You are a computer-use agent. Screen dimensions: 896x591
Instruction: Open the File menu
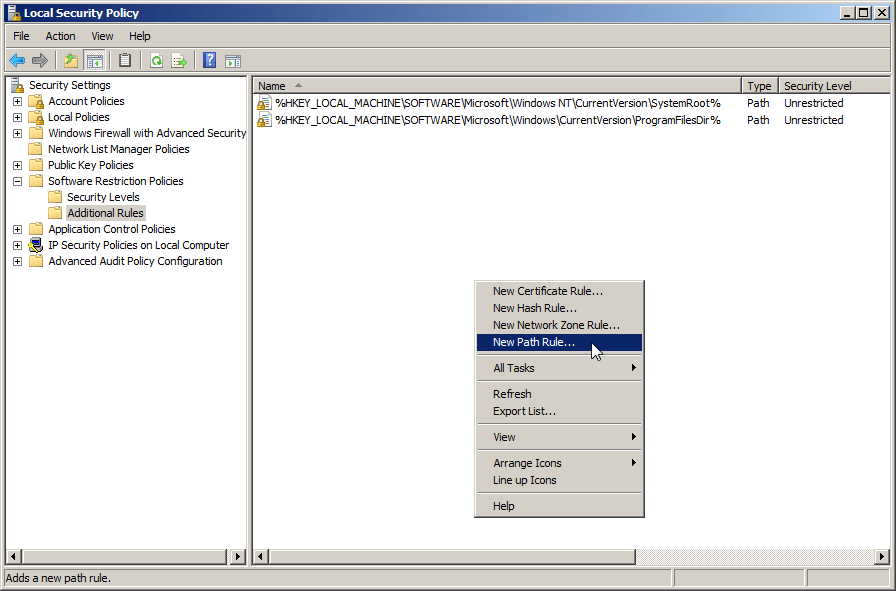point(21,36)
